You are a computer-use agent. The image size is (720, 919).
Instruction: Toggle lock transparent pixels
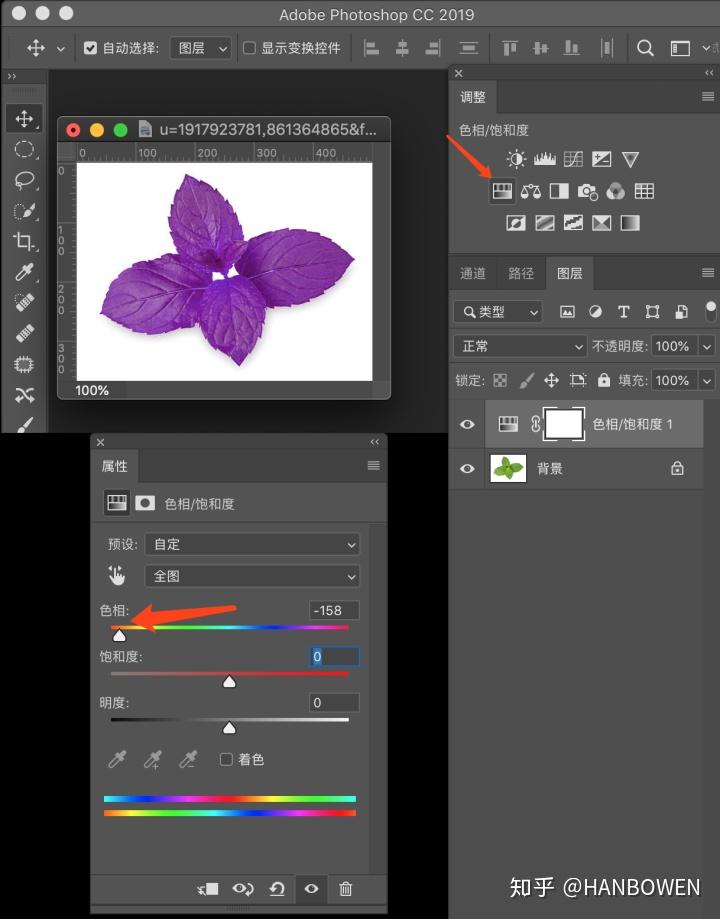(500, 380)
